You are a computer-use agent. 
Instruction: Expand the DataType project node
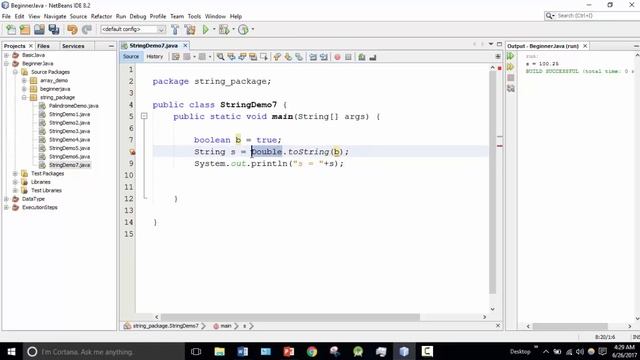point(6,199)
